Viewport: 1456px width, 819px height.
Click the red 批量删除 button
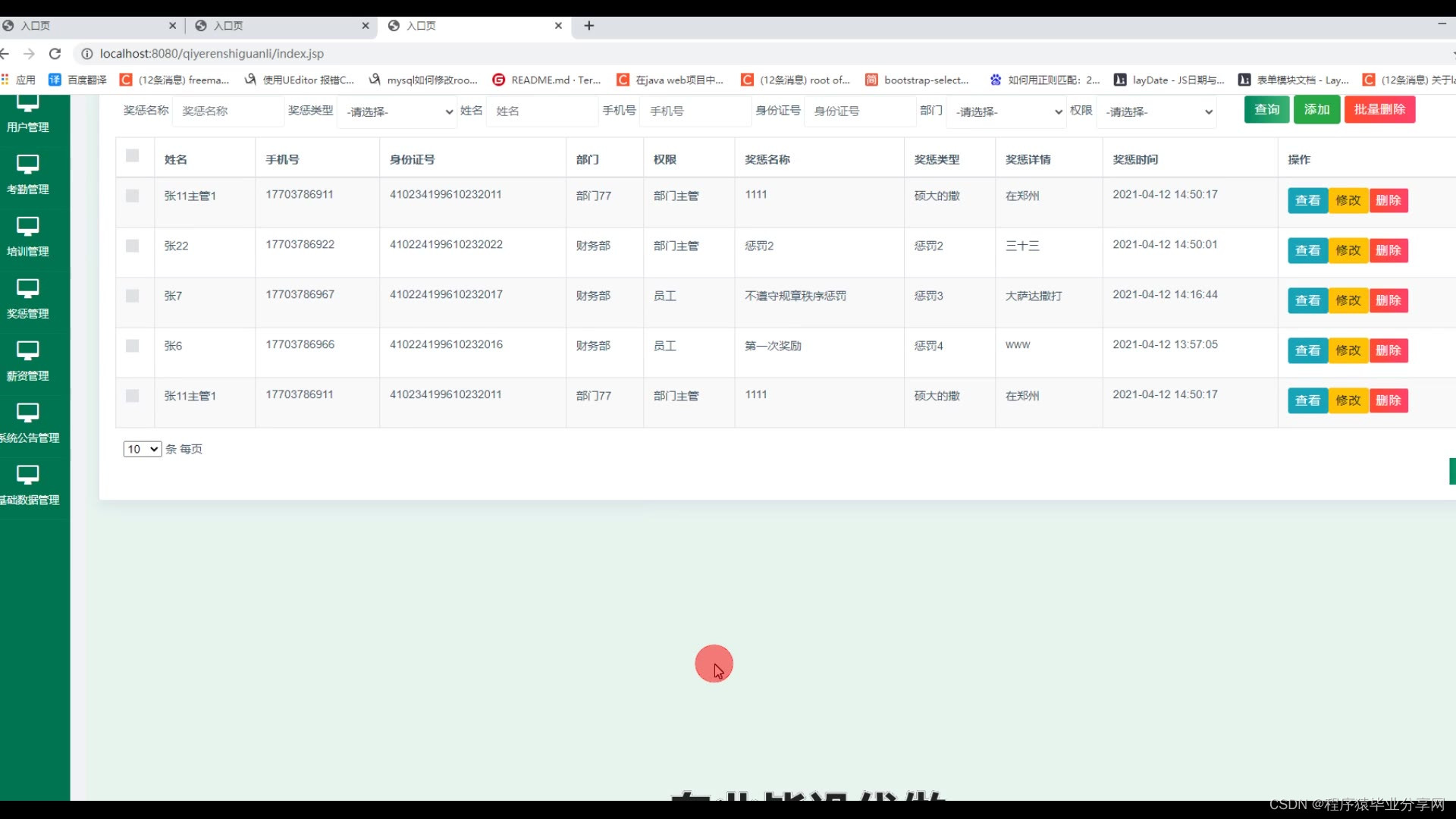tap(1379, 110)
